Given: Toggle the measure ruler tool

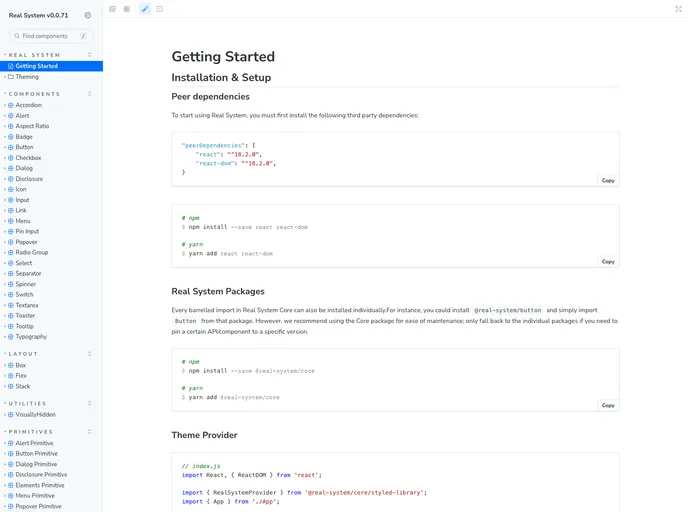Looking at the screenshot, I should tap(145, 9).
